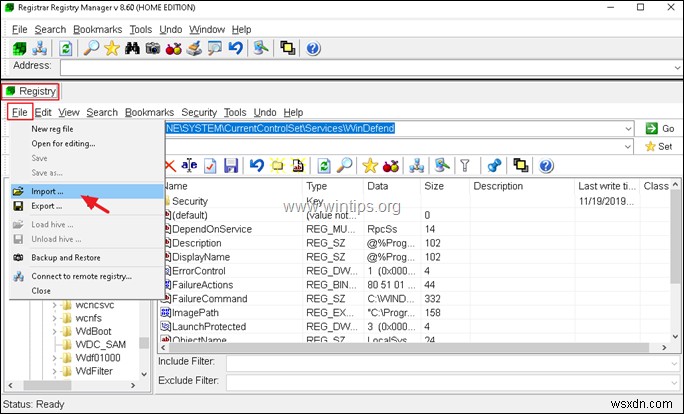Click the apples compare icon in top toolbar
The width and height of the screenshot is (684, 414).
[x=173, y=48]
